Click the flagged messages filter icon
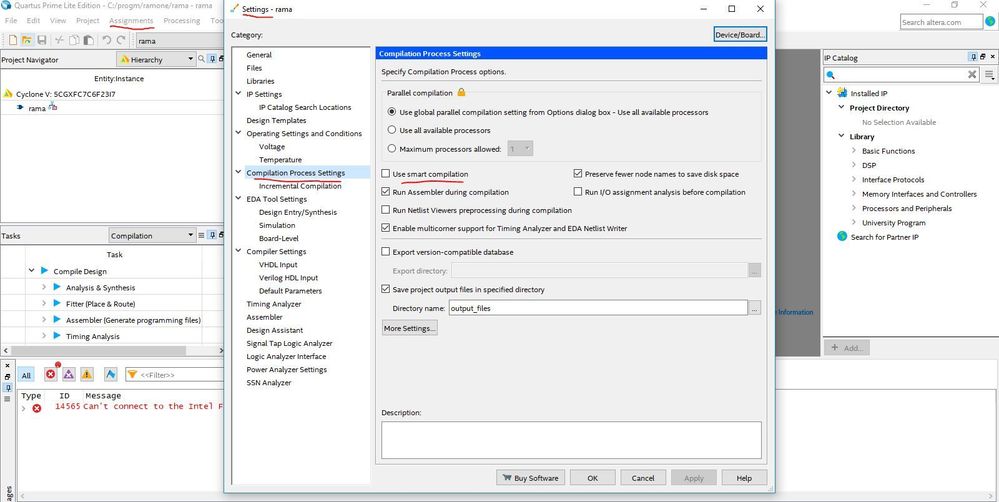This screenshot has width=999, height=502. point(111,375)
